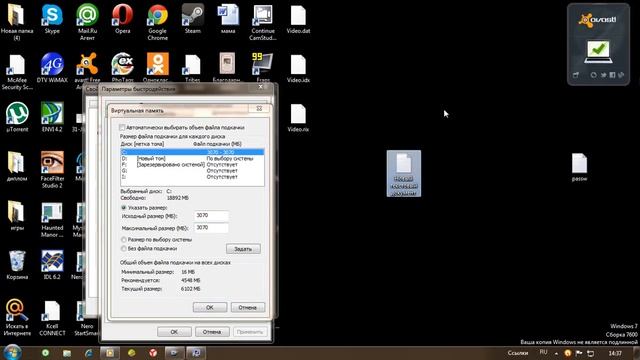Open the McAfee Security Scan icon
This screenshot has height=360, width=640.
[x=17, y=71]
